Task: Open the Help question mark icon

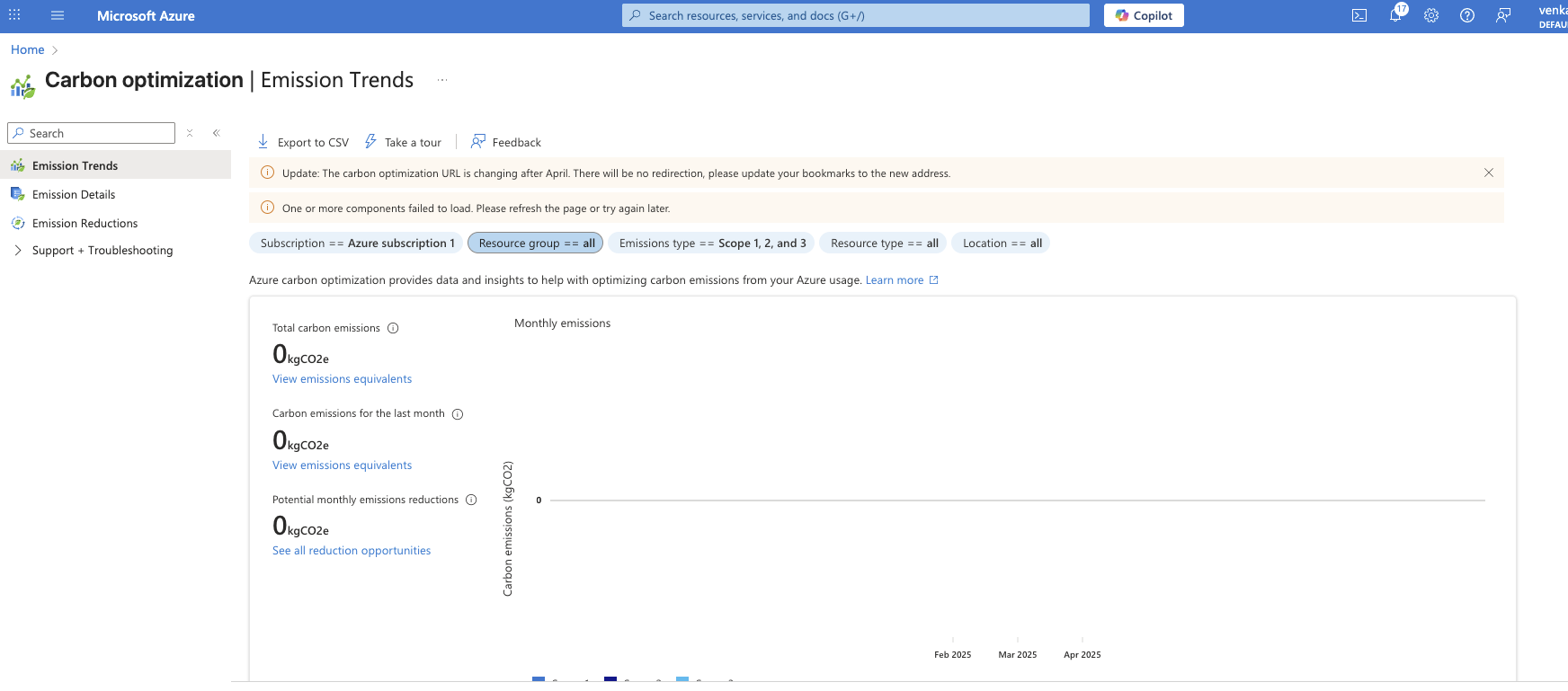Action: tap(1467, 15)
